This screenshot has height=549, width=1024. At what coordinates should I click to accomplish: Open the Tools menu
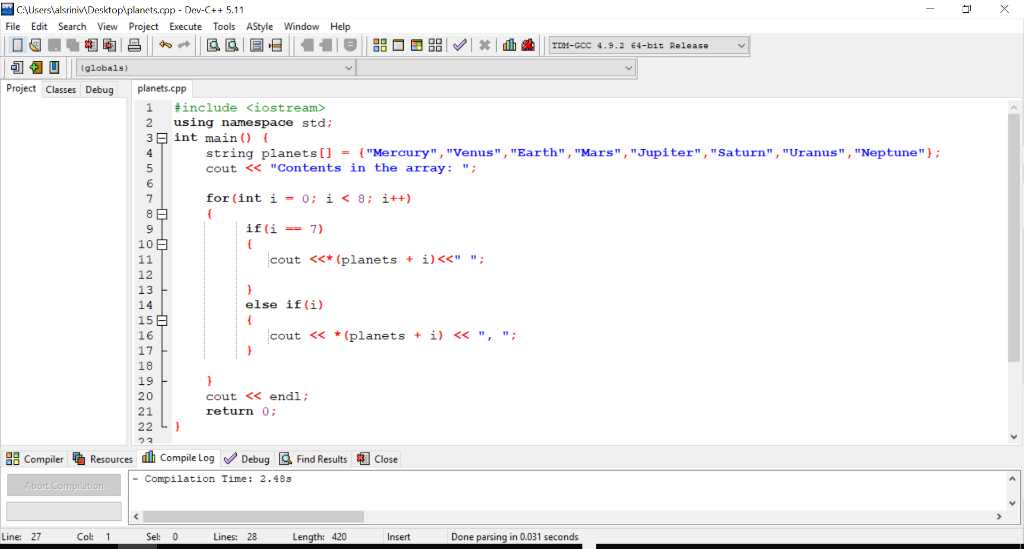click(224, 27)
